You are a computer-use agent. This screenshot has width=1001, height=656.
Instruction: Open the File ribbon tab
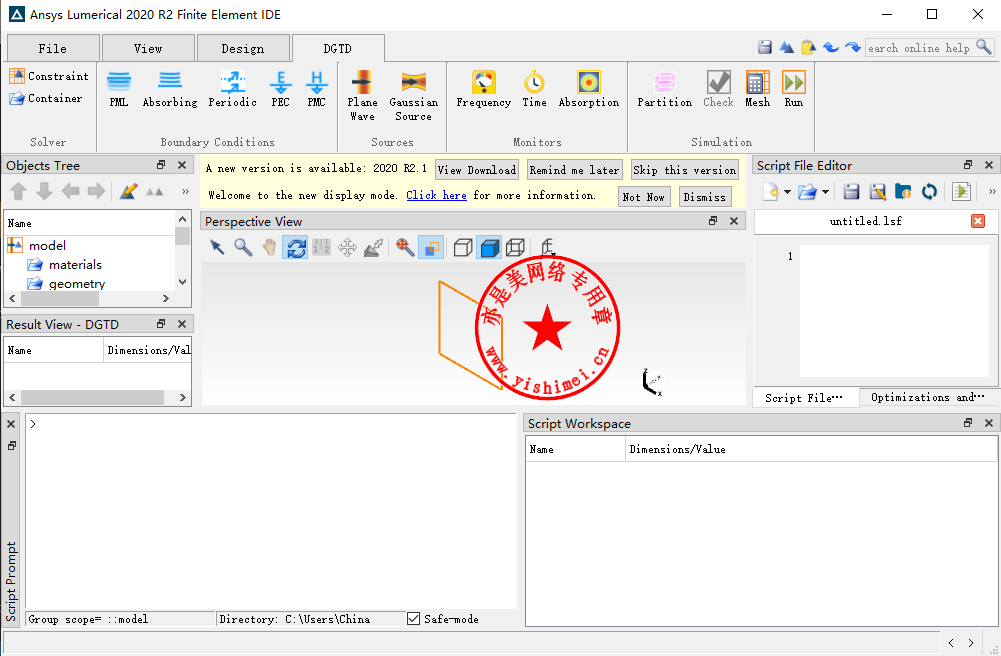(x=52, y=48)
